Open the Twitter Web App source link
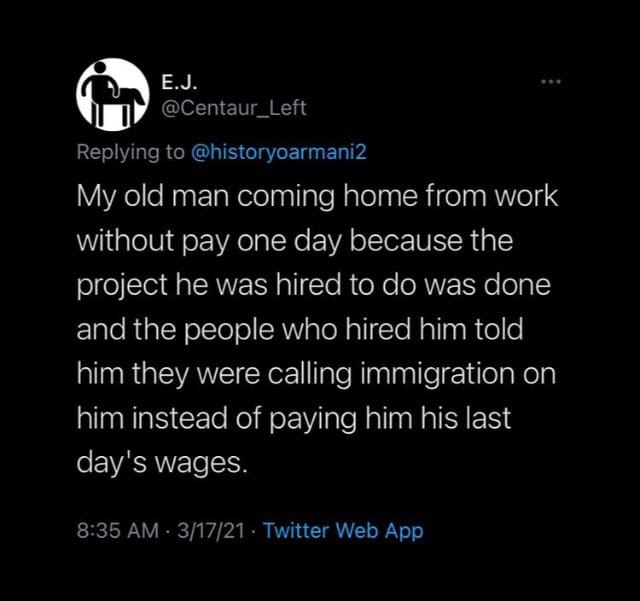 343,530
